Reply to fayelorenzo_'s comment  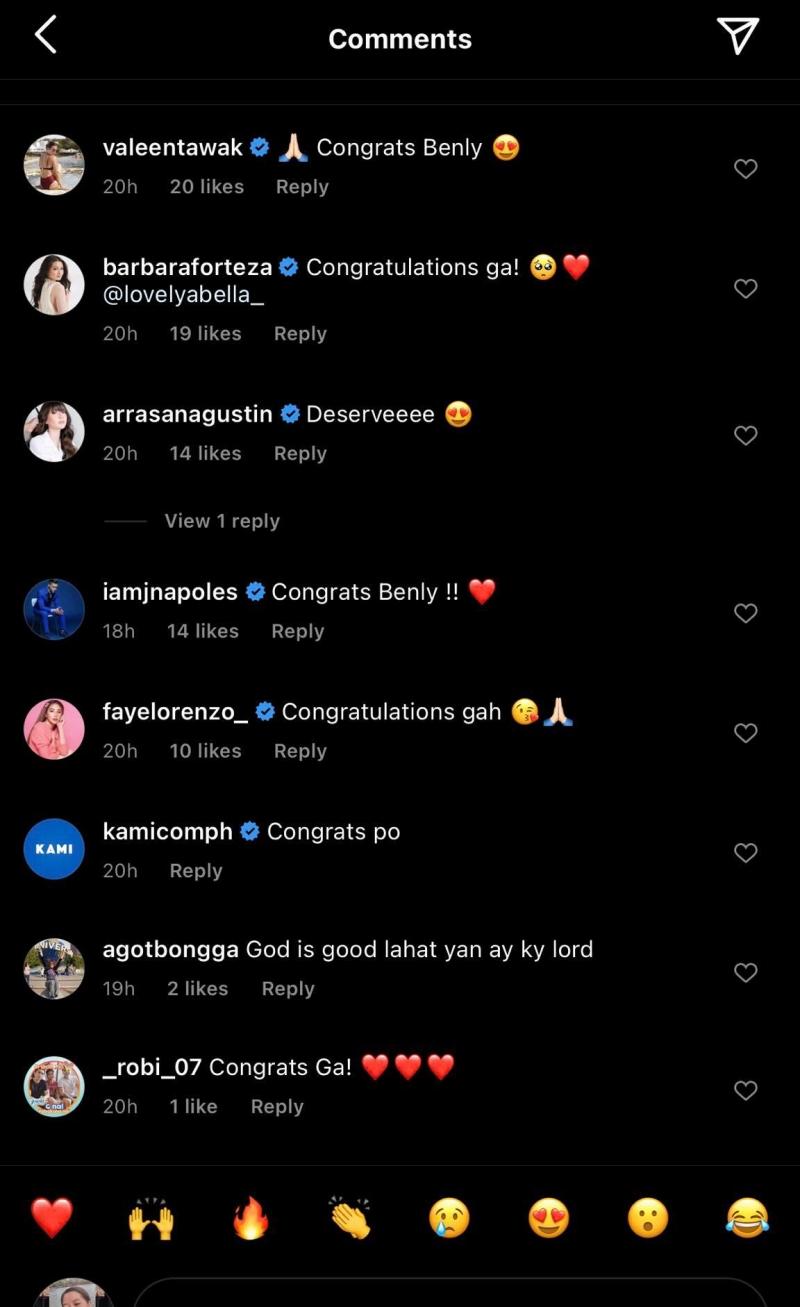pyautogui.click(x=300, y=751)
